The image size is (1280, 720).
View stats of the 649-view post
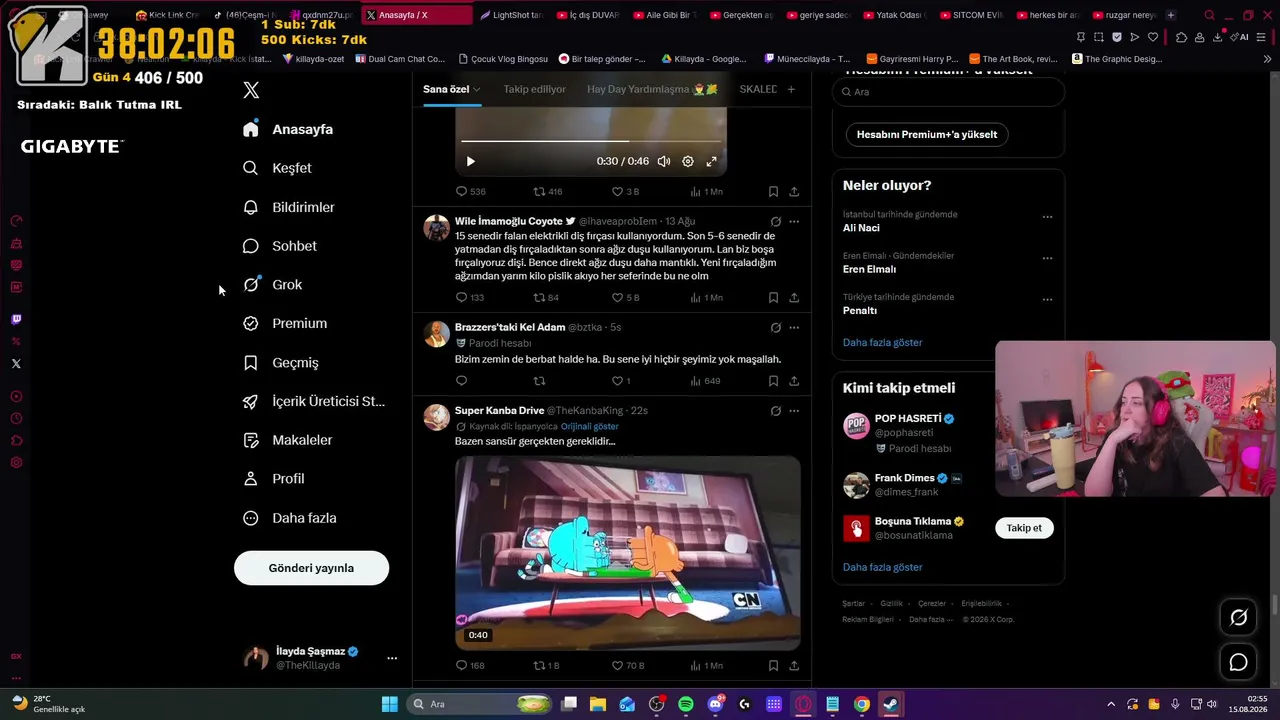click(x=705, y=381)
